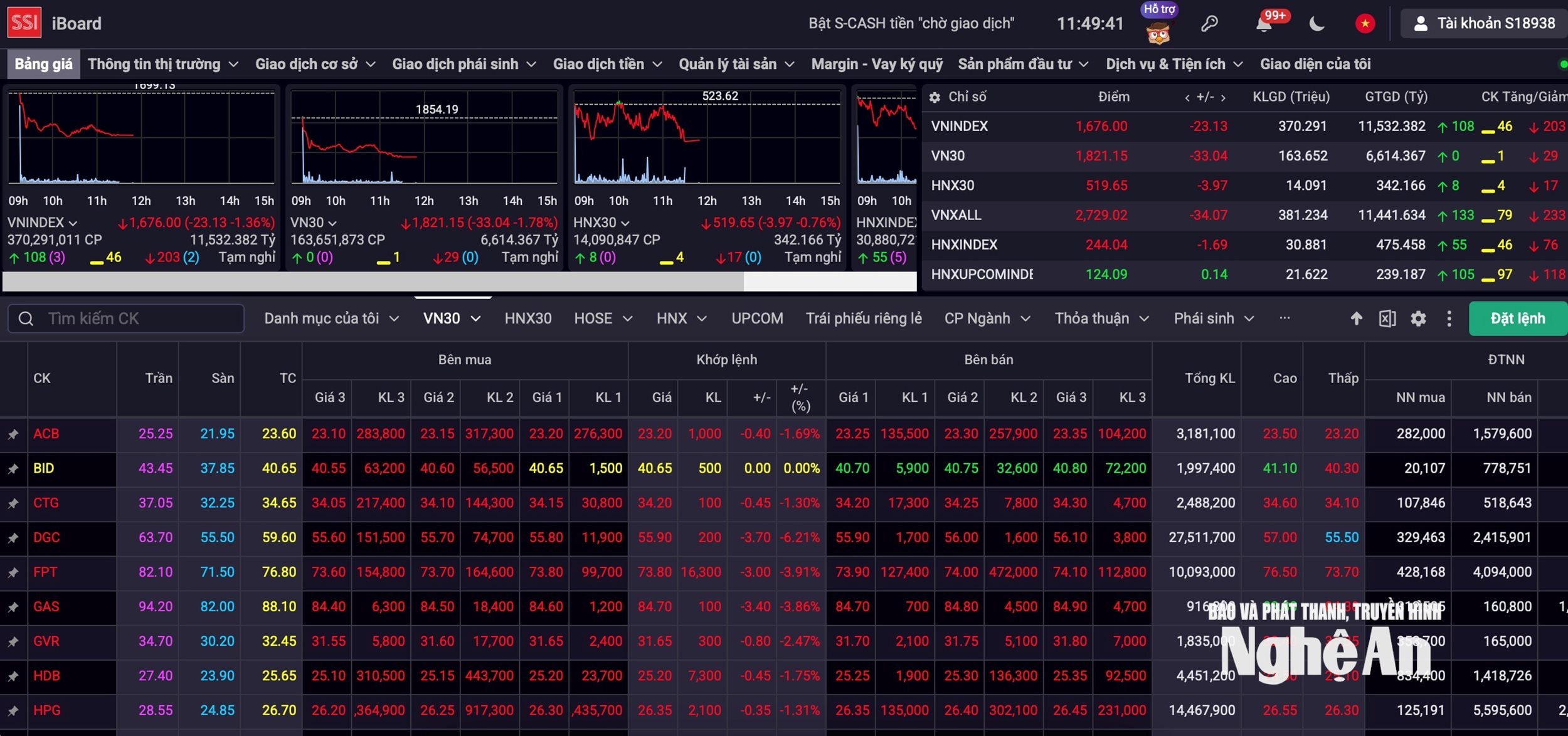Pin the FPT row
Viewport: 1568px width, 736px height.
[x=13, y=572]
